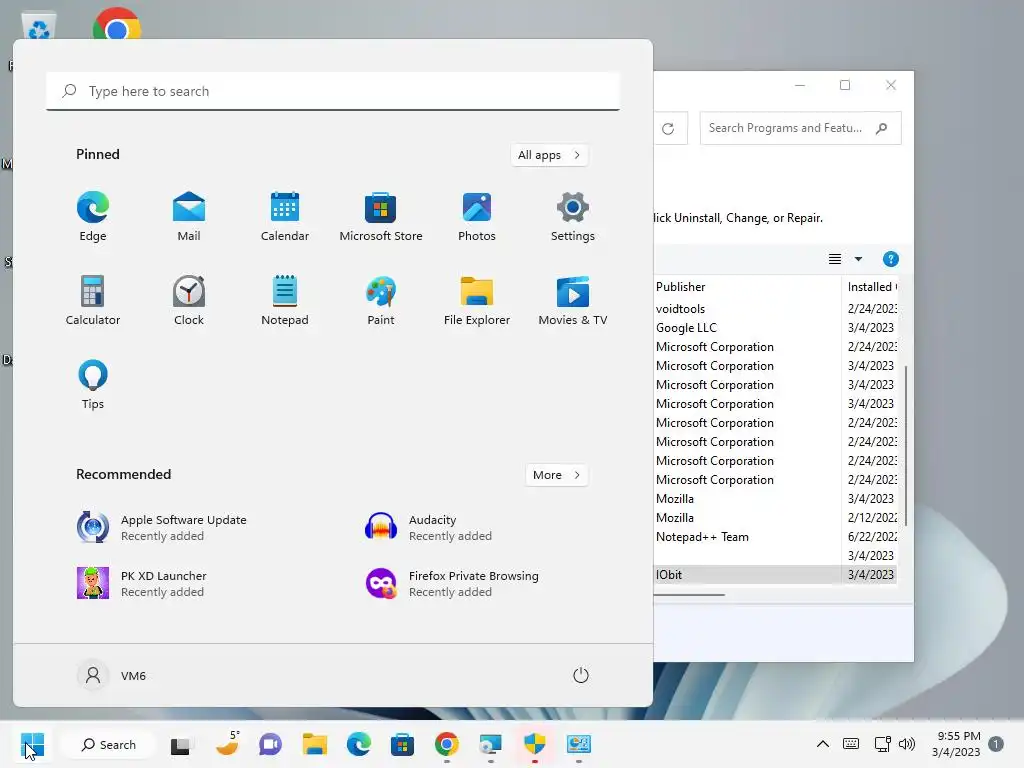This screenshot has height=768, width=1024.
Task: Click Search Programs and Features field
Action: [x=800, y=128]
